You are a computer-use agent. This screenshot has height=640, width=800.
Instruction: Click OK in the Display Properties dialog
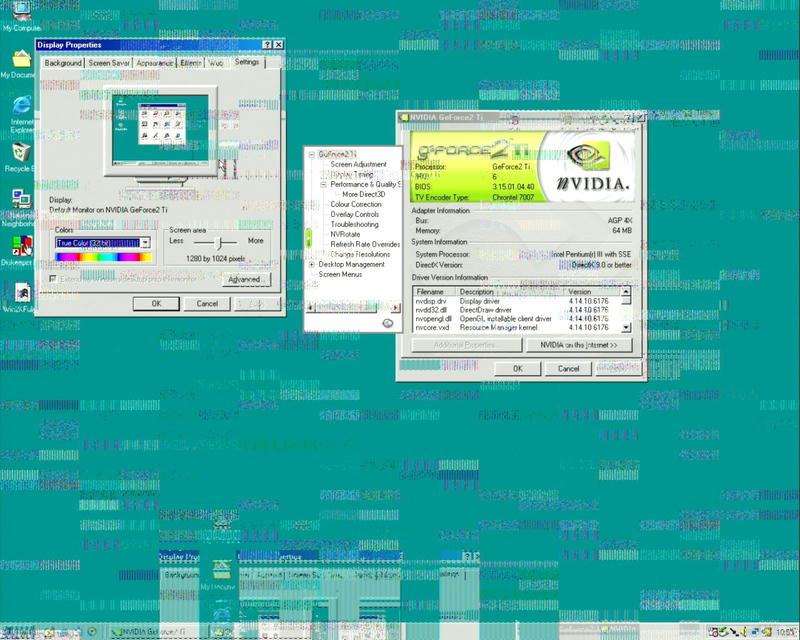[x=156, y=304]
